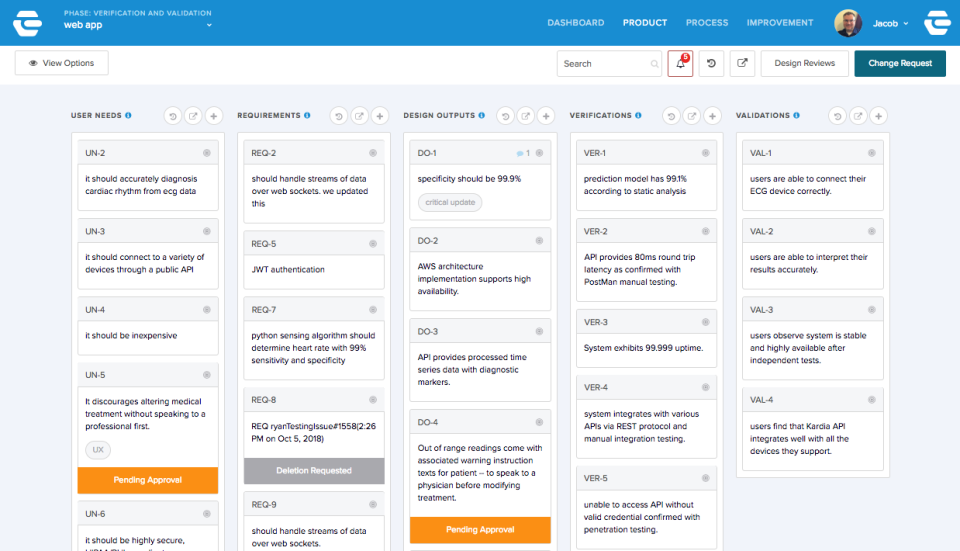Click Pending Approval on UN-5
The height and width of the screenshot is (551, 960).
[x=148, y=480]
